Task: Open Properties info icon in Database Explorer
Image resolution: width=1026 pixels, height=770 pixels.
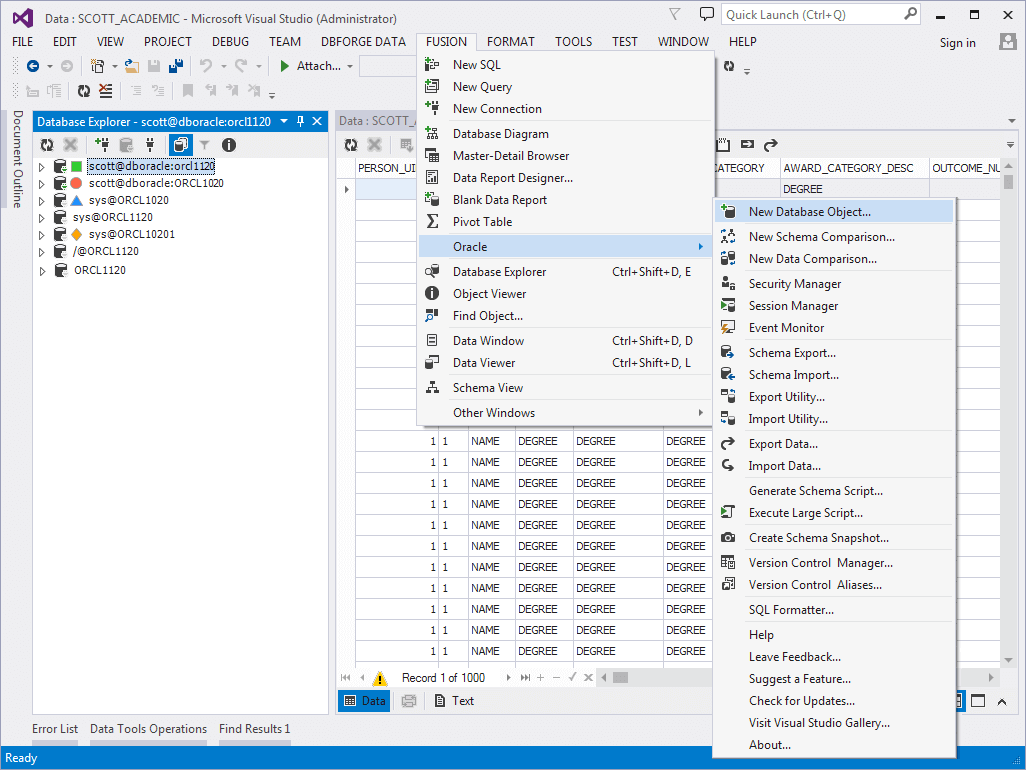Action: click(x=228, y=145)
